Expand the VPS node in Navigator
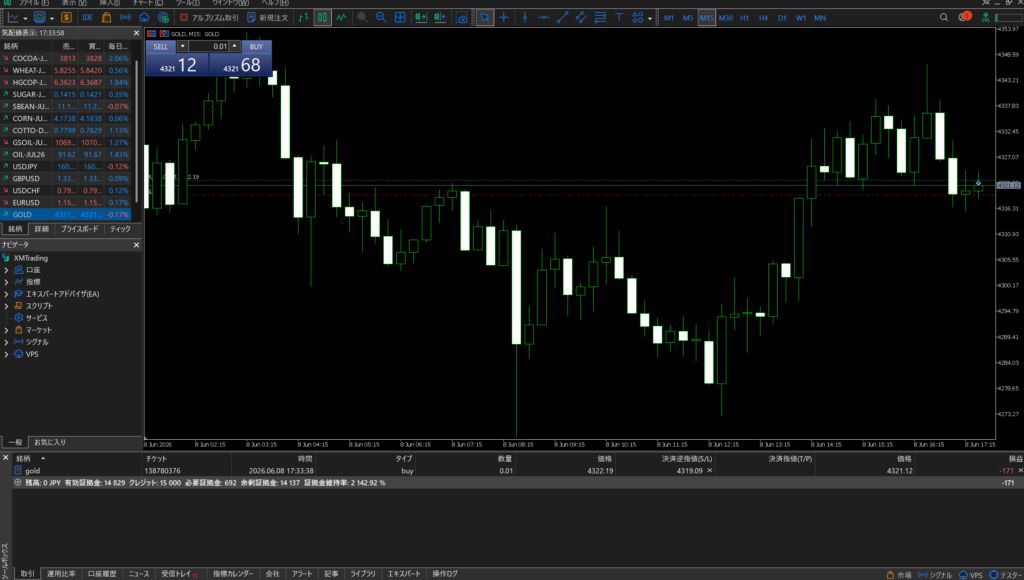The image size is (1024, 580). point(7,354)
